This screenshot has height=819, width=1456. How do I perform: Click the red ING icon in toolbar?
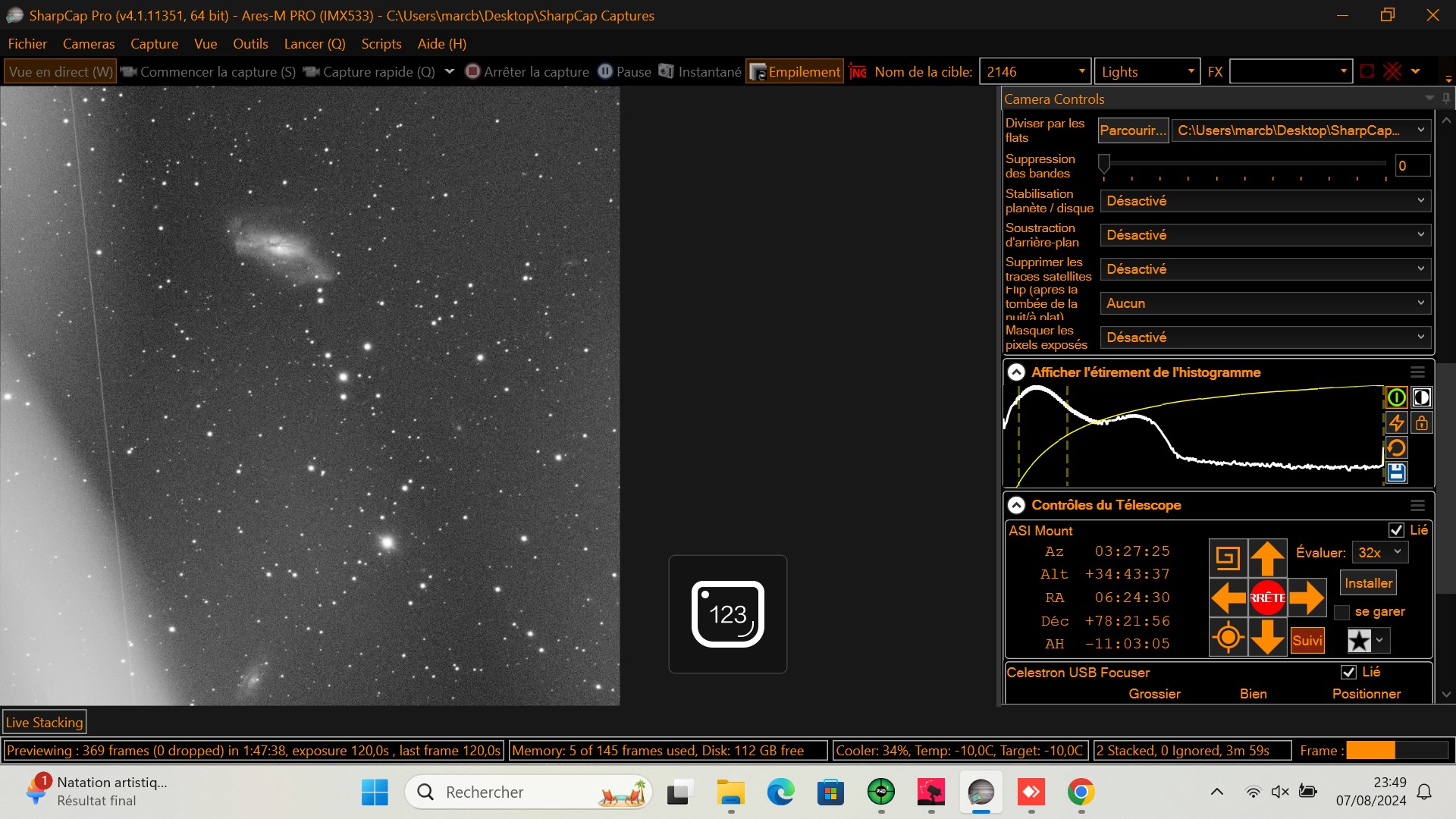click(x=858, y=72)
